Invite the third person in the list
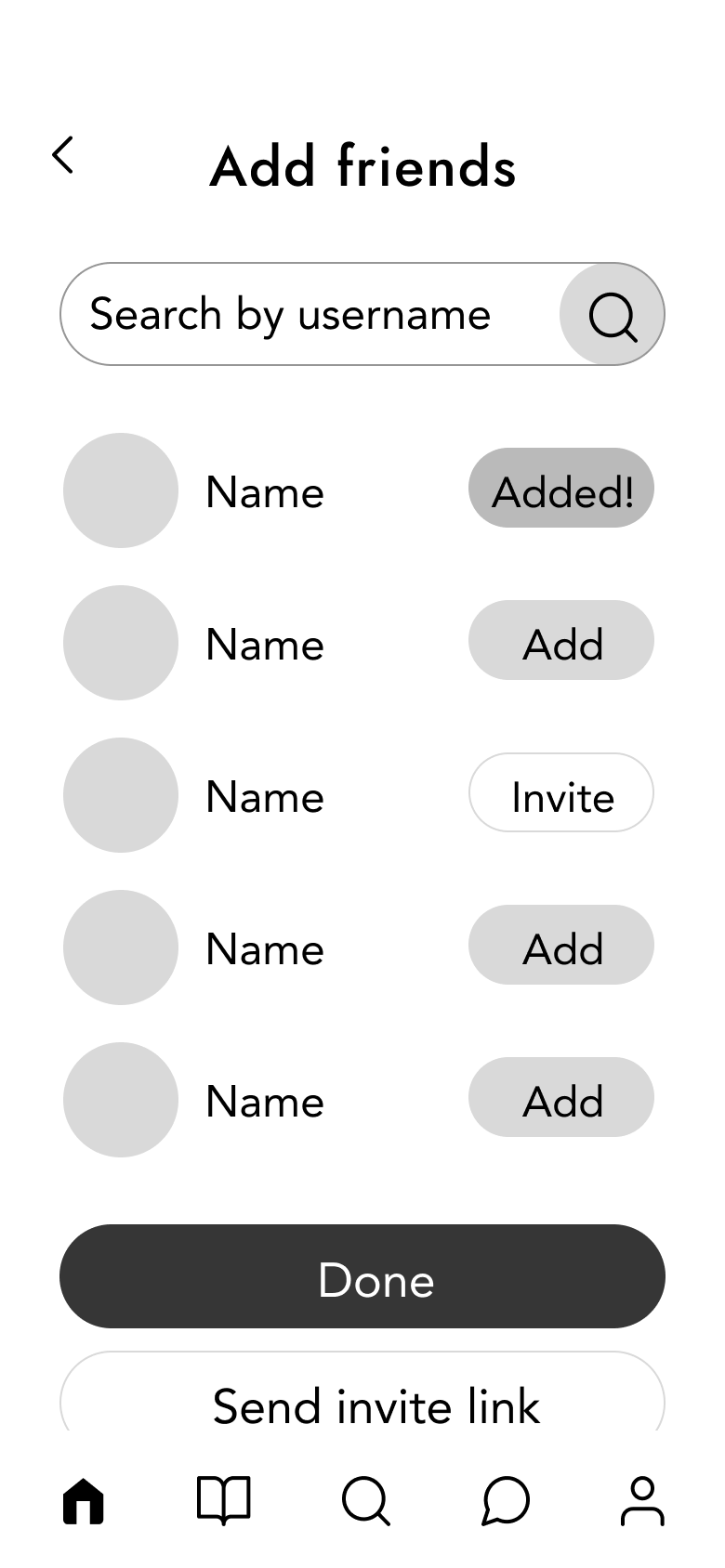The width and height of the screenshot is (725, 1568). coord(561,792)
